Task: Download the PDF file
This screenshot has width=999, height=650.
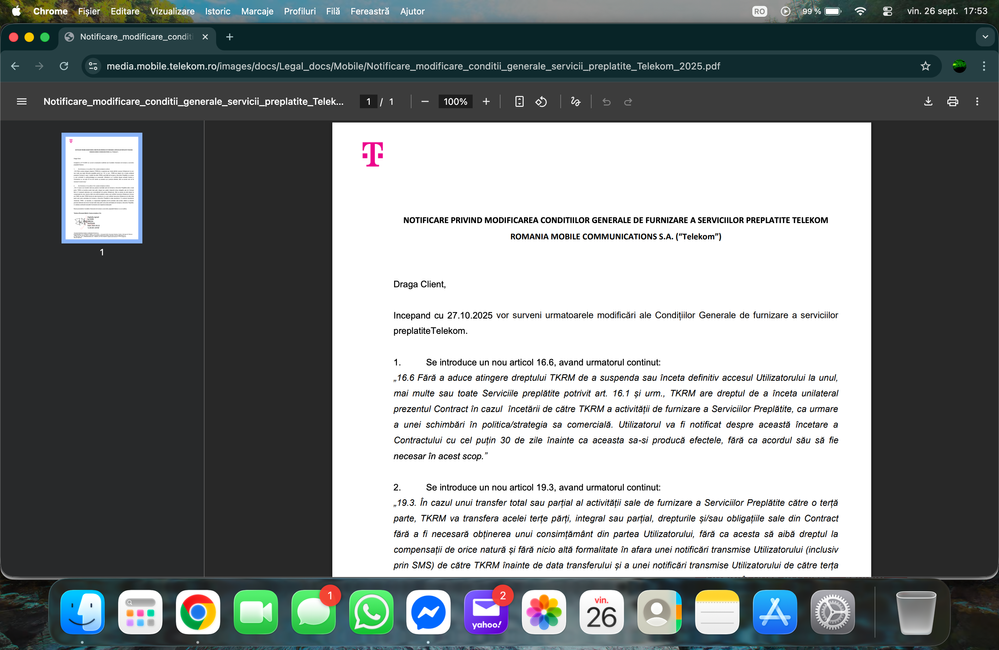Action: pyautogui.click(x=928, y=102)
